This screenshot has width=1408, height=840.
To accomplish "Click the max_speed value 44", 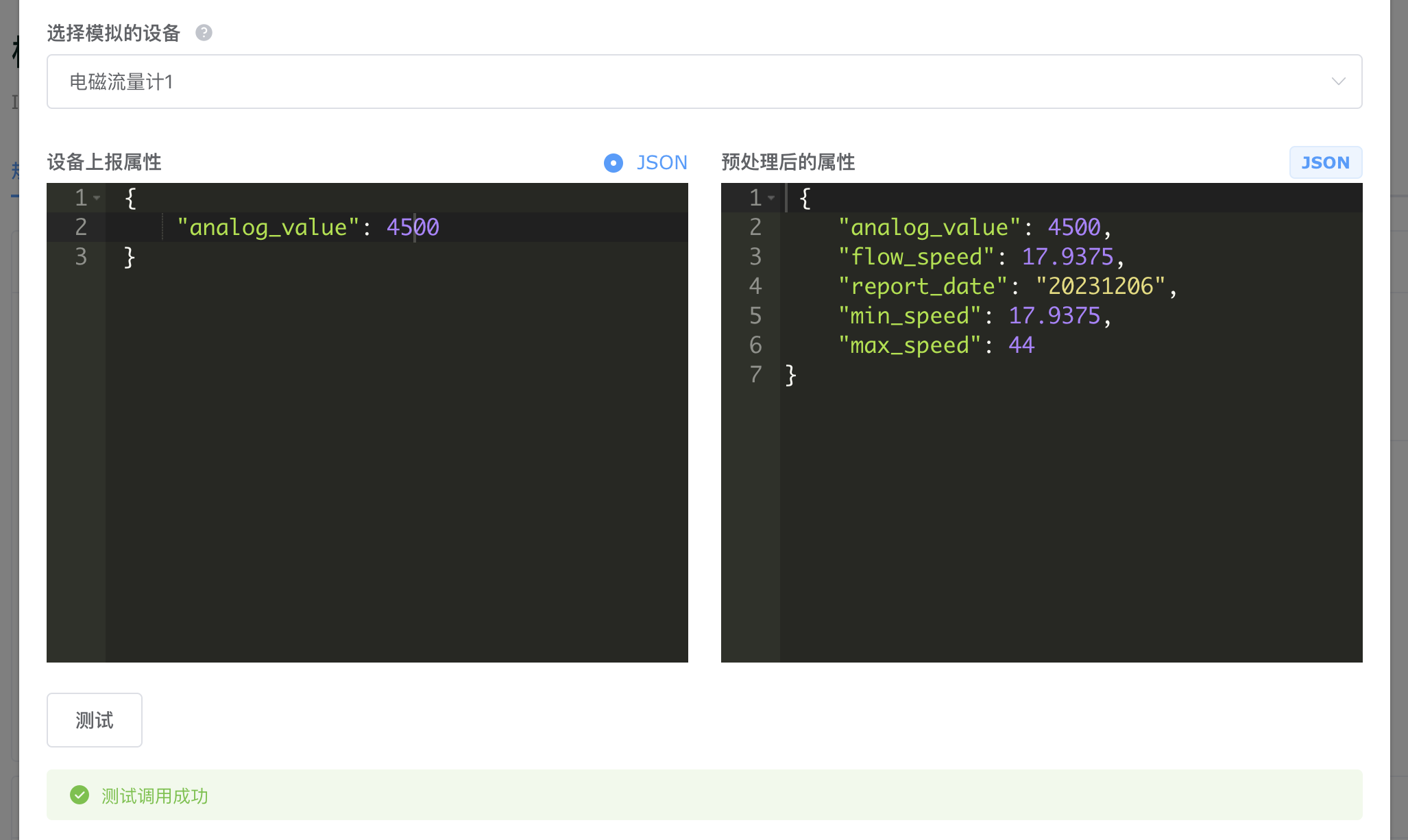I will pos(1021,345).
